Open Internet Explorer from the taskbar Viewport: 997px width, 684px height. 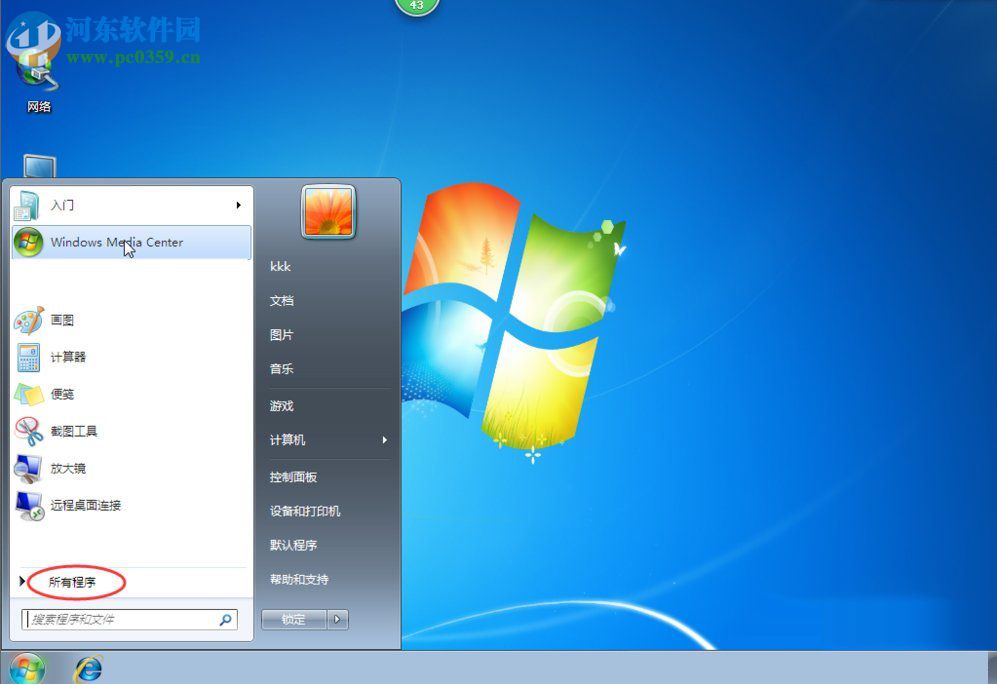[x=88, y=670]
